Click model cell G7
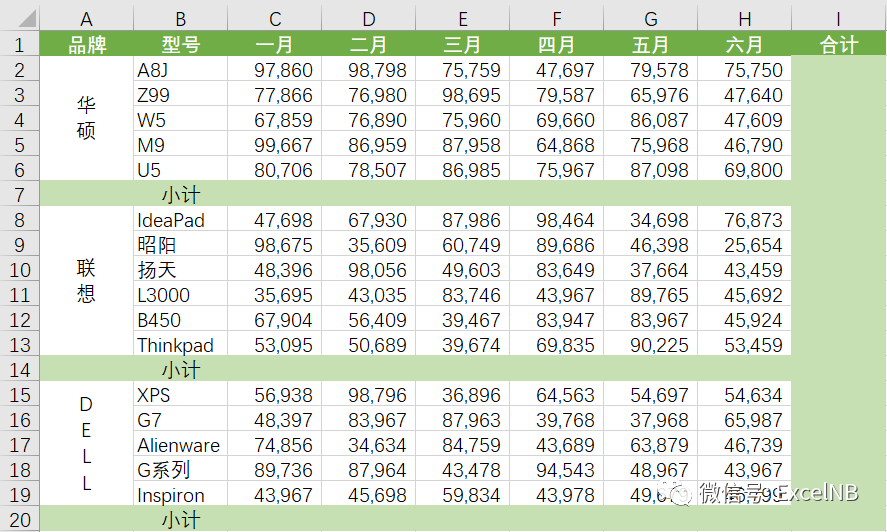The width and height of the screenshot is (887, 532). (x=180, y=419)
